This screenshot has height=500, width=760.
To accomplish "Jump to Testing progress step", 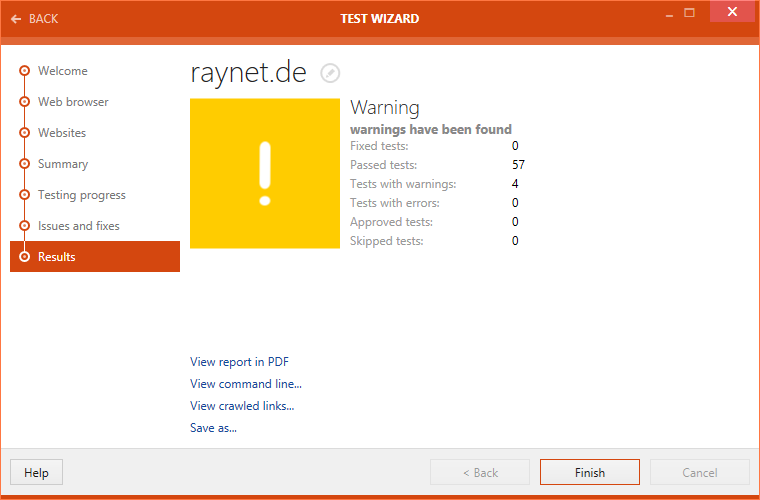I will pos(82,195).
